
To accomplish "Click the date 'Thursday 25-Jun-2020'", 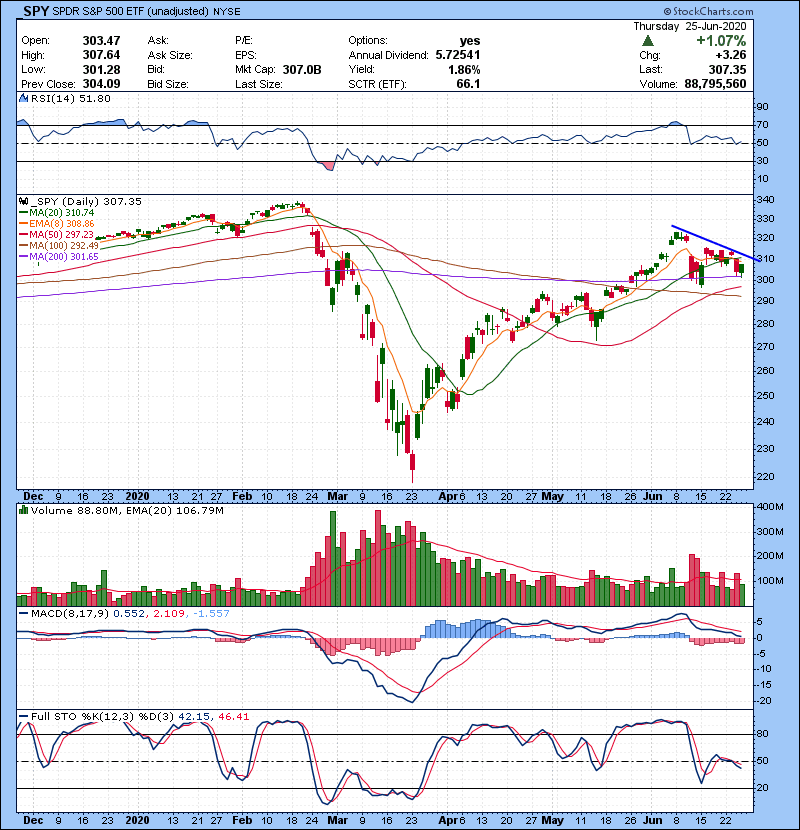I will (690, 26).
